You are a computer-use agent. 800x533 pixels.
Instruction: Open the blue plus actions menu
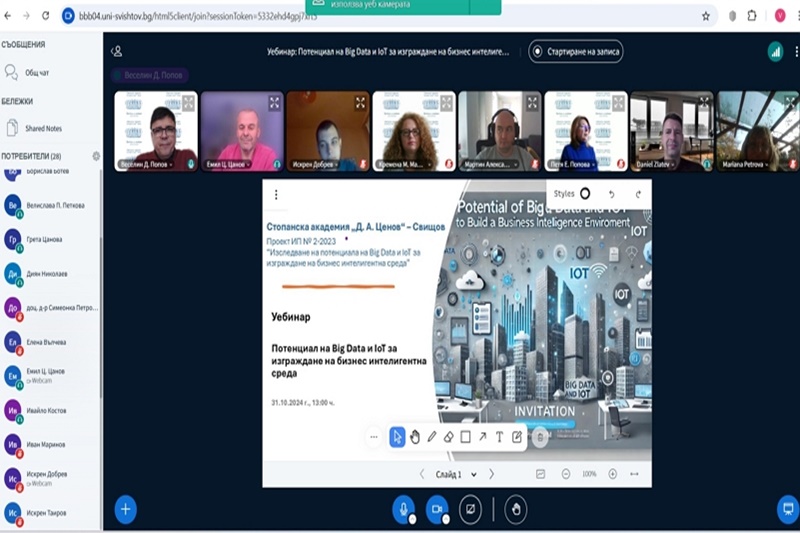tap(126, 509)
